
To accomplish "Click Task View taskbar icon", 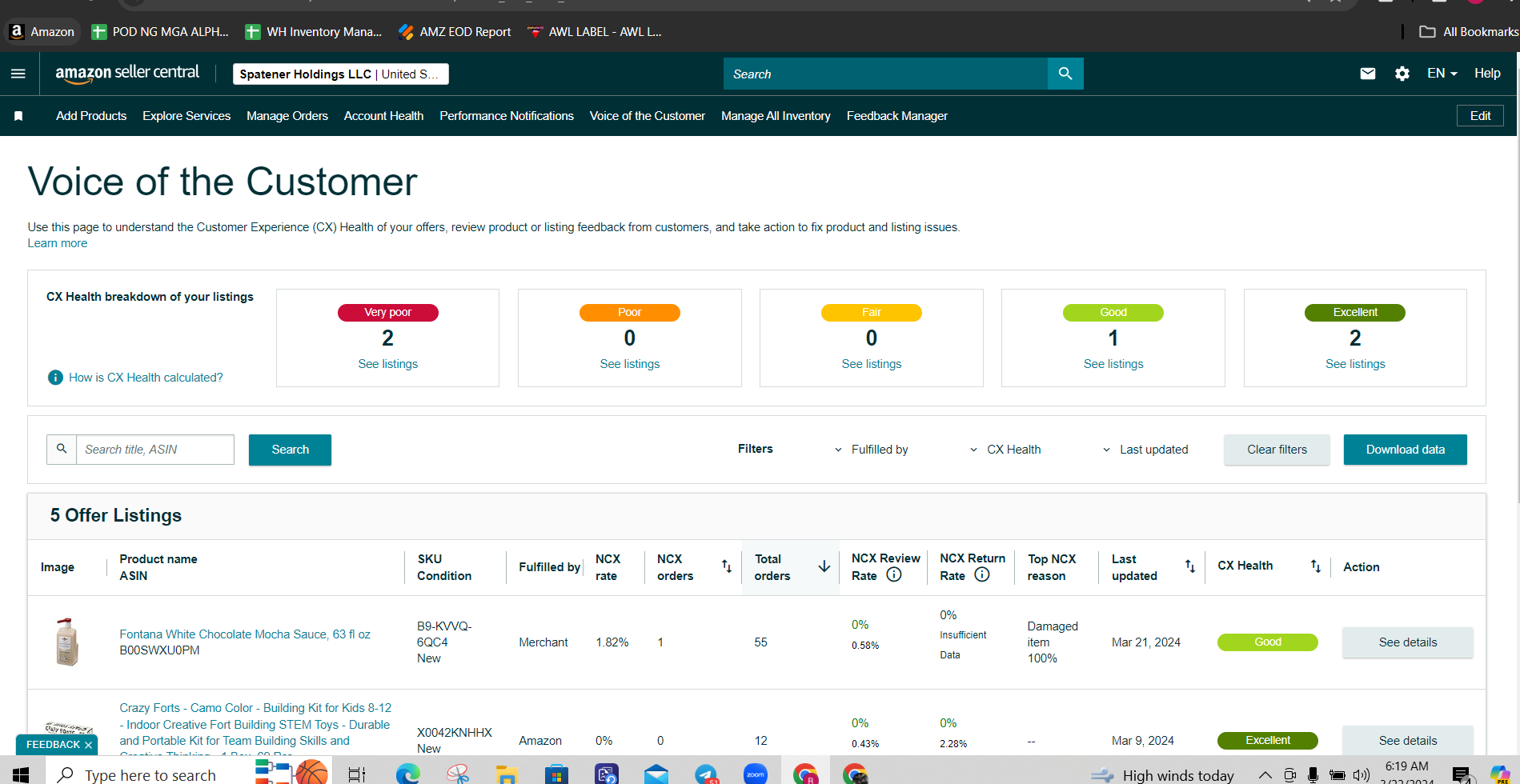I will [357, 774].
